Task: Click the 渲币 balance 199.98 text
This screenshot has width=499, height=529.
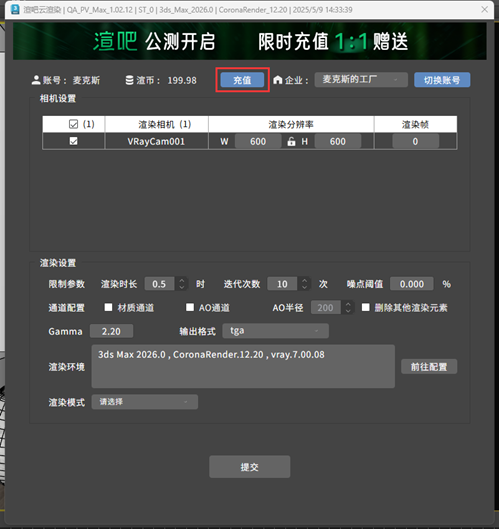Action: [x=182, y=80]
